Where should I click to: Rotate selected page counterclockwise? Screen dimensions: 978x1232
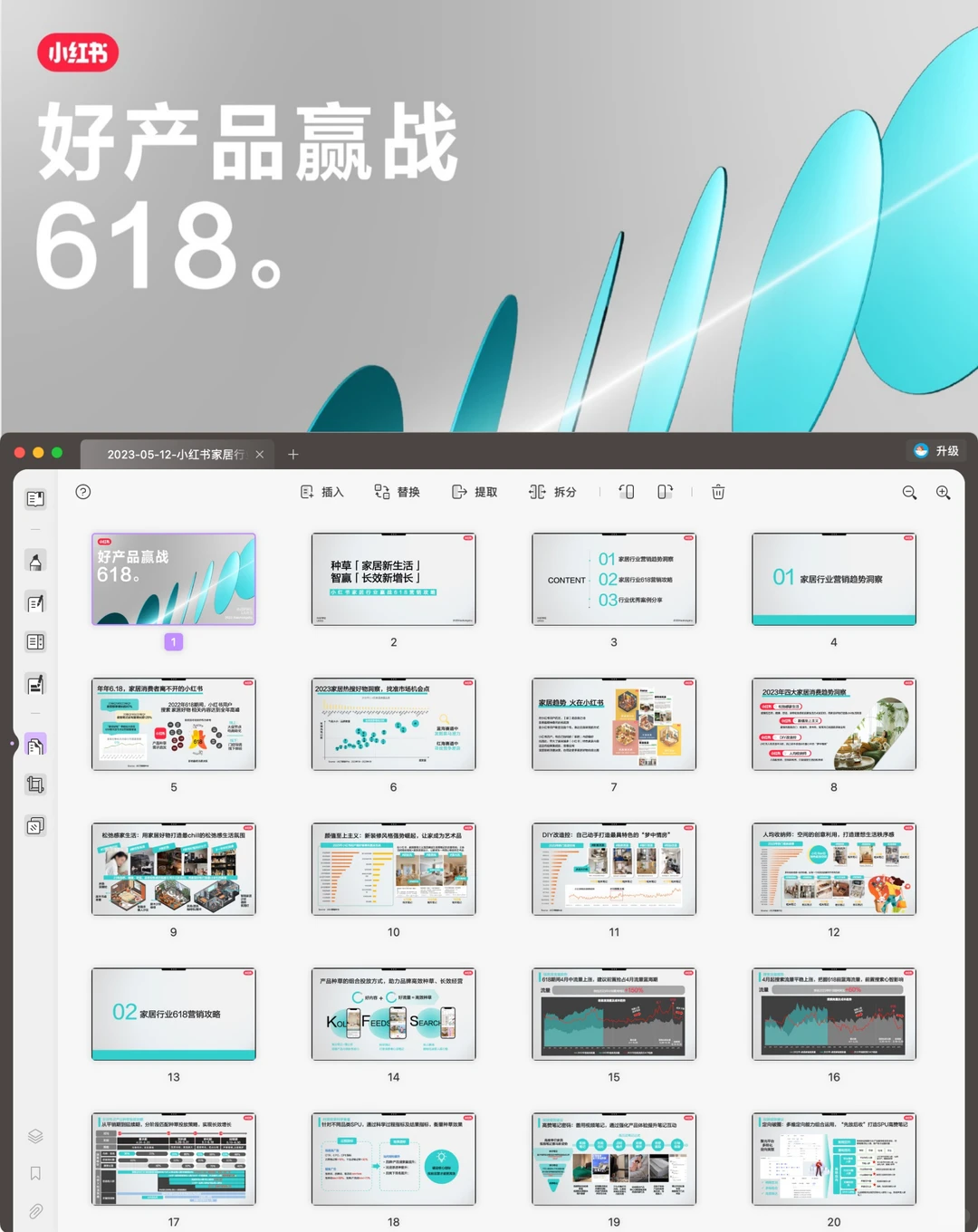[627, 492]
